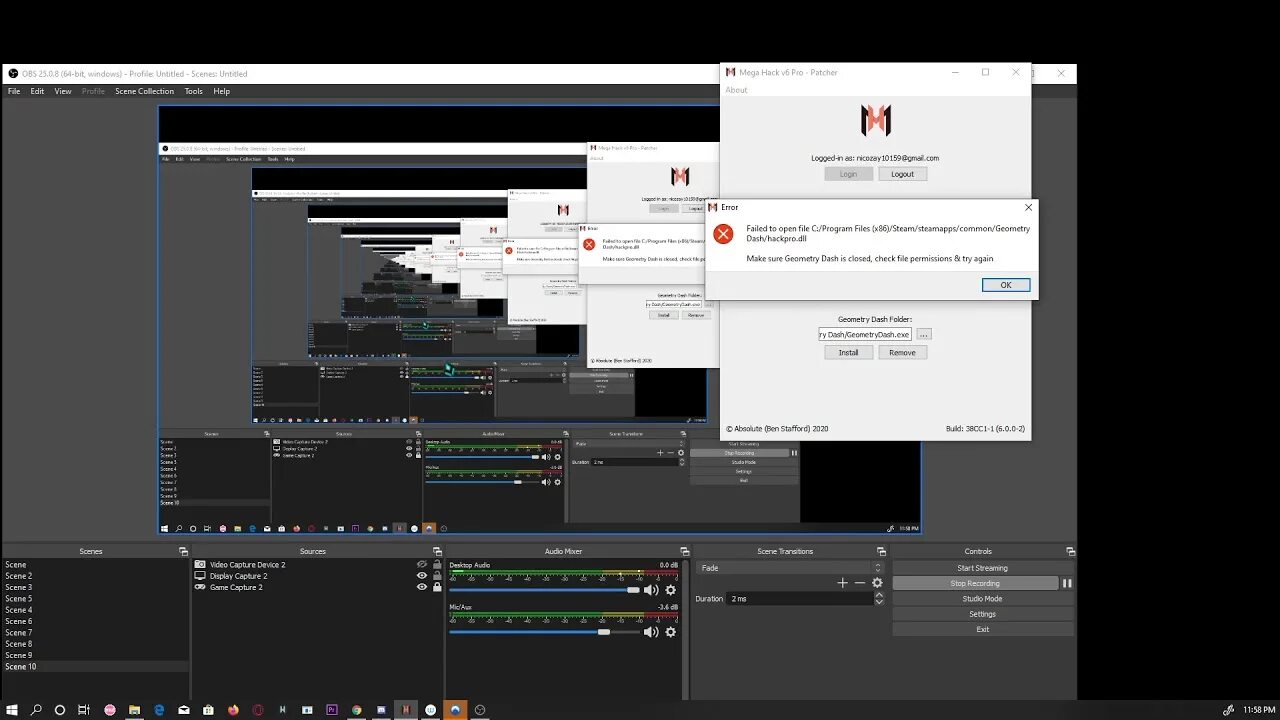This screenshot has height=720, width=1280.
Task: Click OK in the Error dialog
Action: click(1006, 285)
